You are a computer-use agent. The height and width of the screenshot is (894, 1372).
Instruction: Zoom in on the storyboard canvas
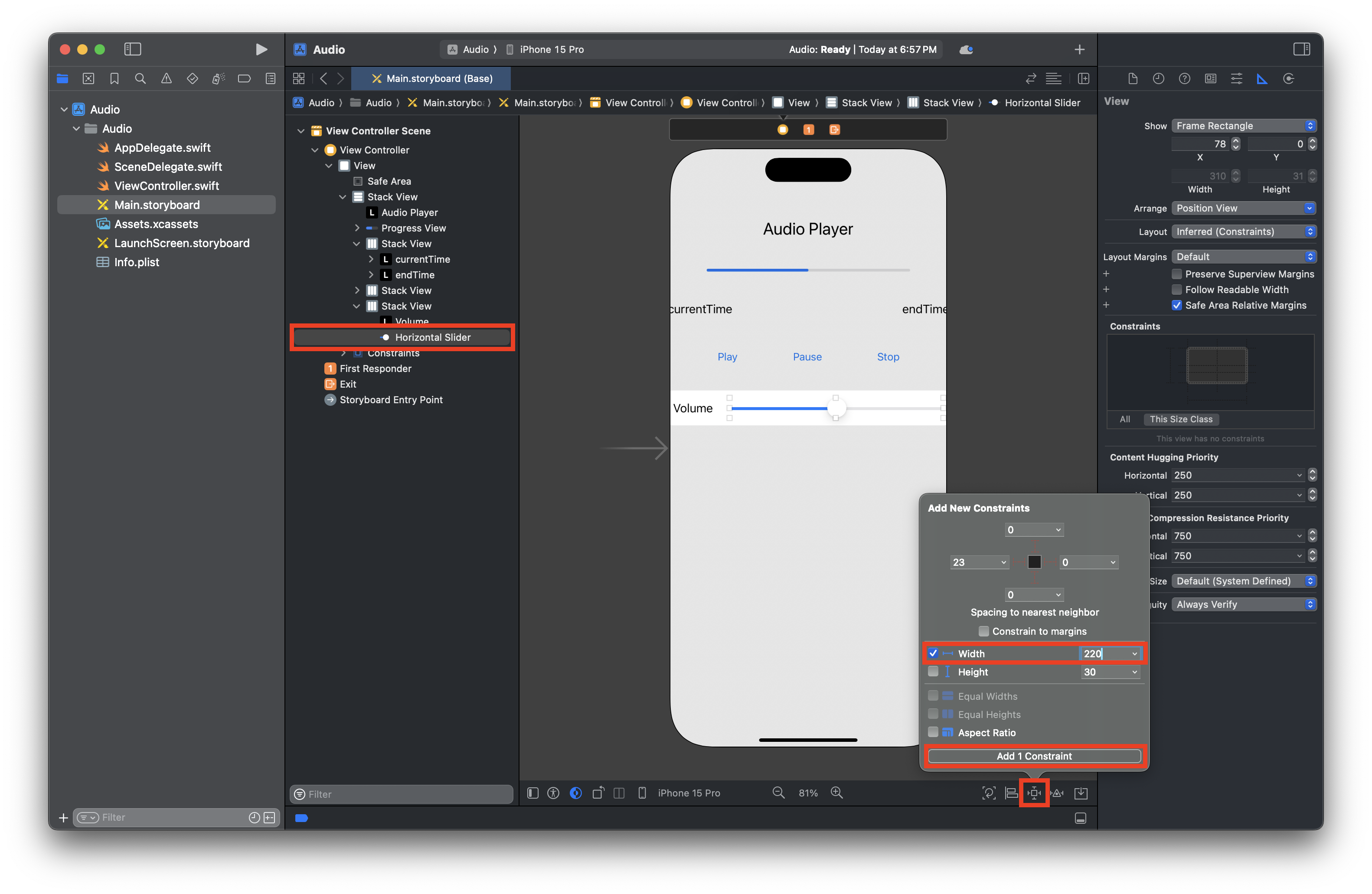click(836, 793)
